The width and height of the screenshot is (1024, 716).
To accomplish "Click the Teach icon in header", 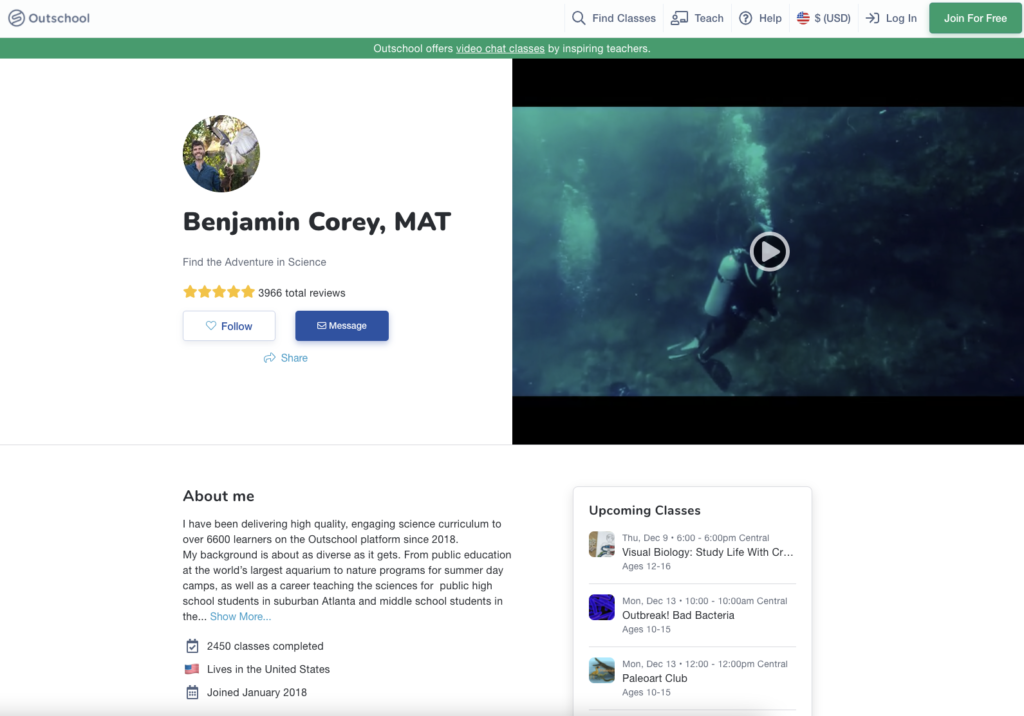I will coord(680,18).
